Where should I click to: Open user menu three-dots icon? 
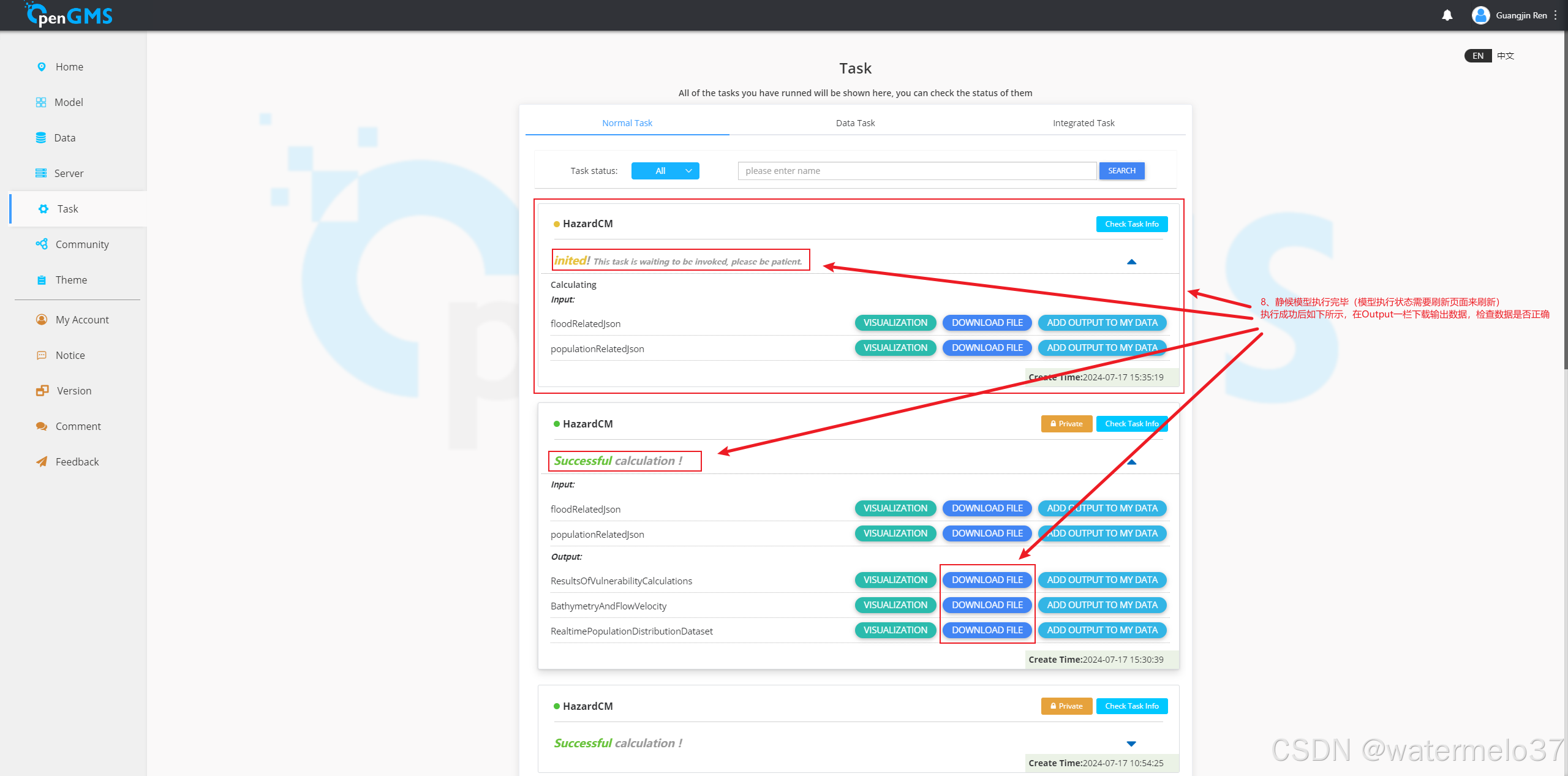pyautogui.click(x=1555, y=15)
